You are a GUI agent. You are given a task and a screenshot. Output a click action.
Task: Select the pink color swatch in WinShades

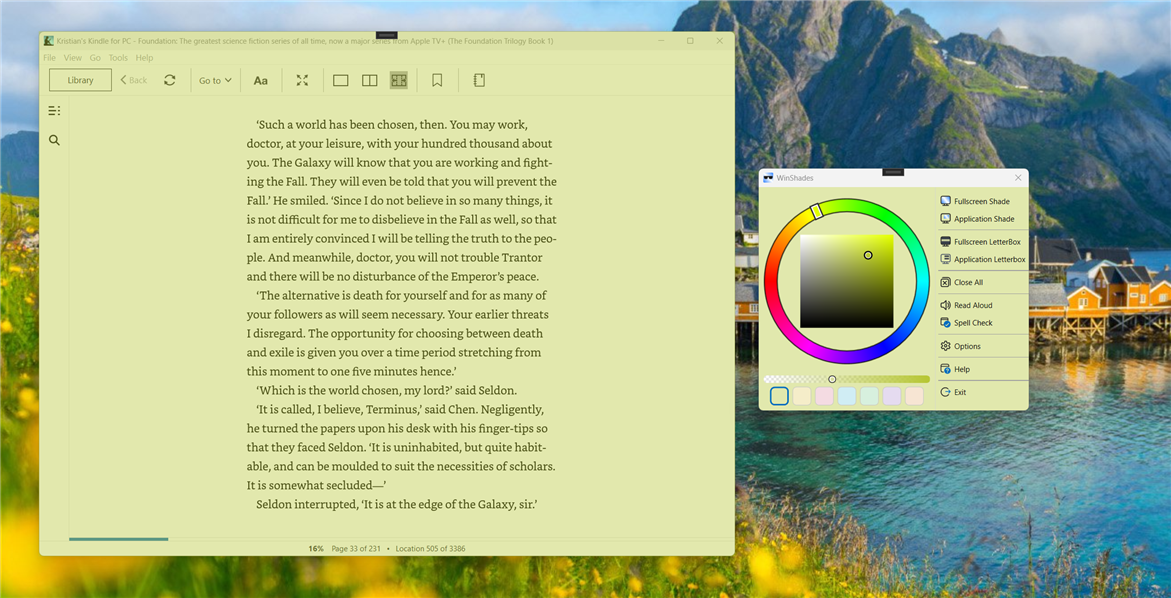click(824, 395)
